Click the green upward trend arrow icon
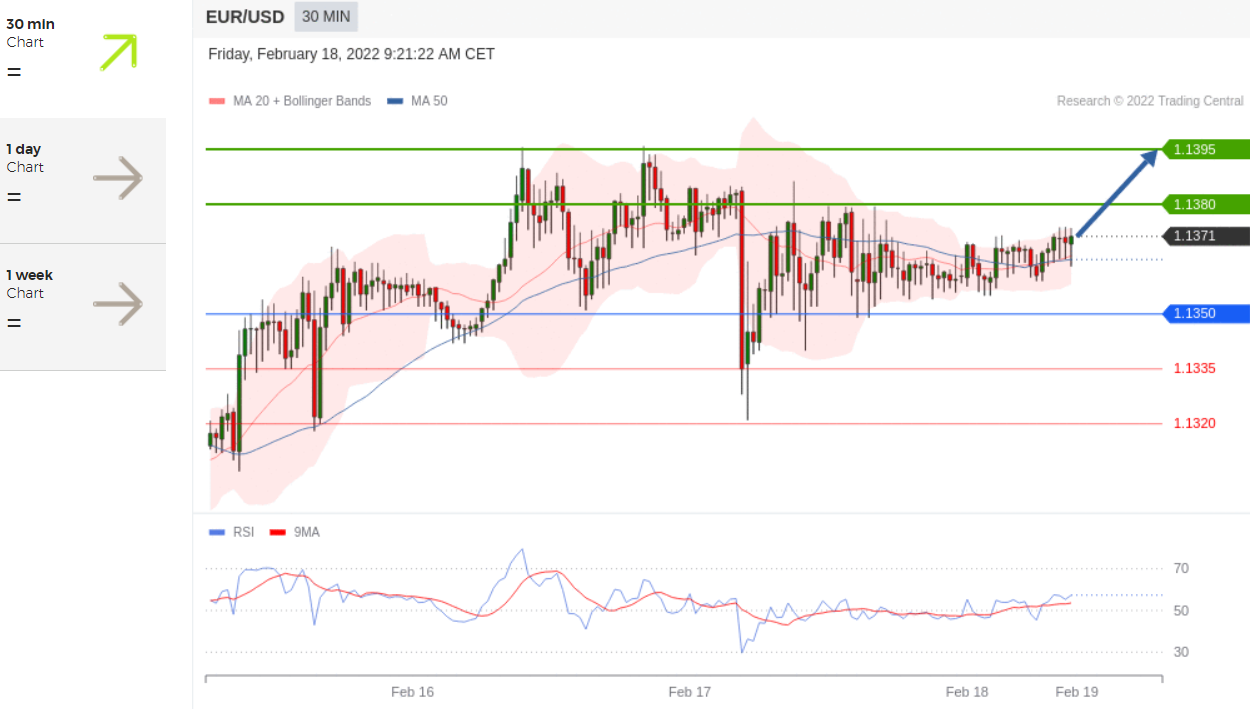Viewport: 1250px width, 709px height. pyautogui.click(x=119, y=52)
